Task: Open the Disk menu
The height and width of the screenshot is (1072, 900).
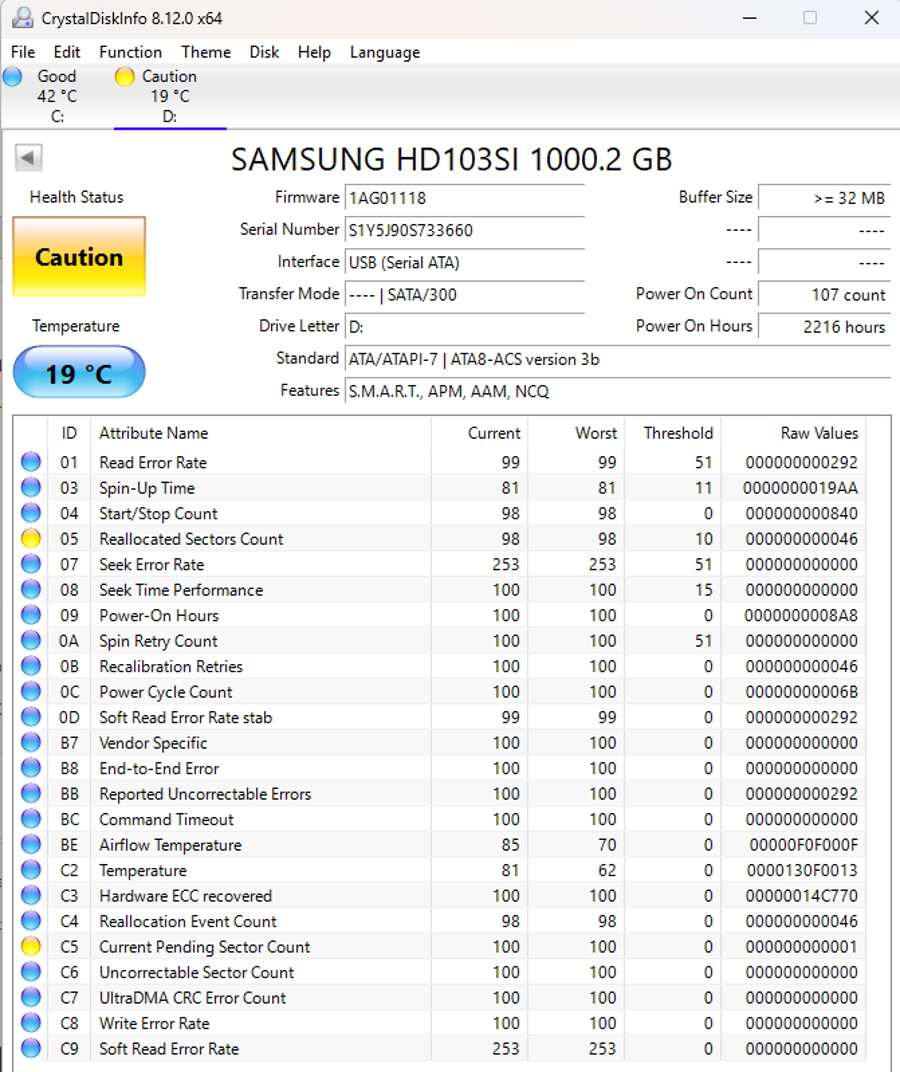Action: [x=264, y=52]
